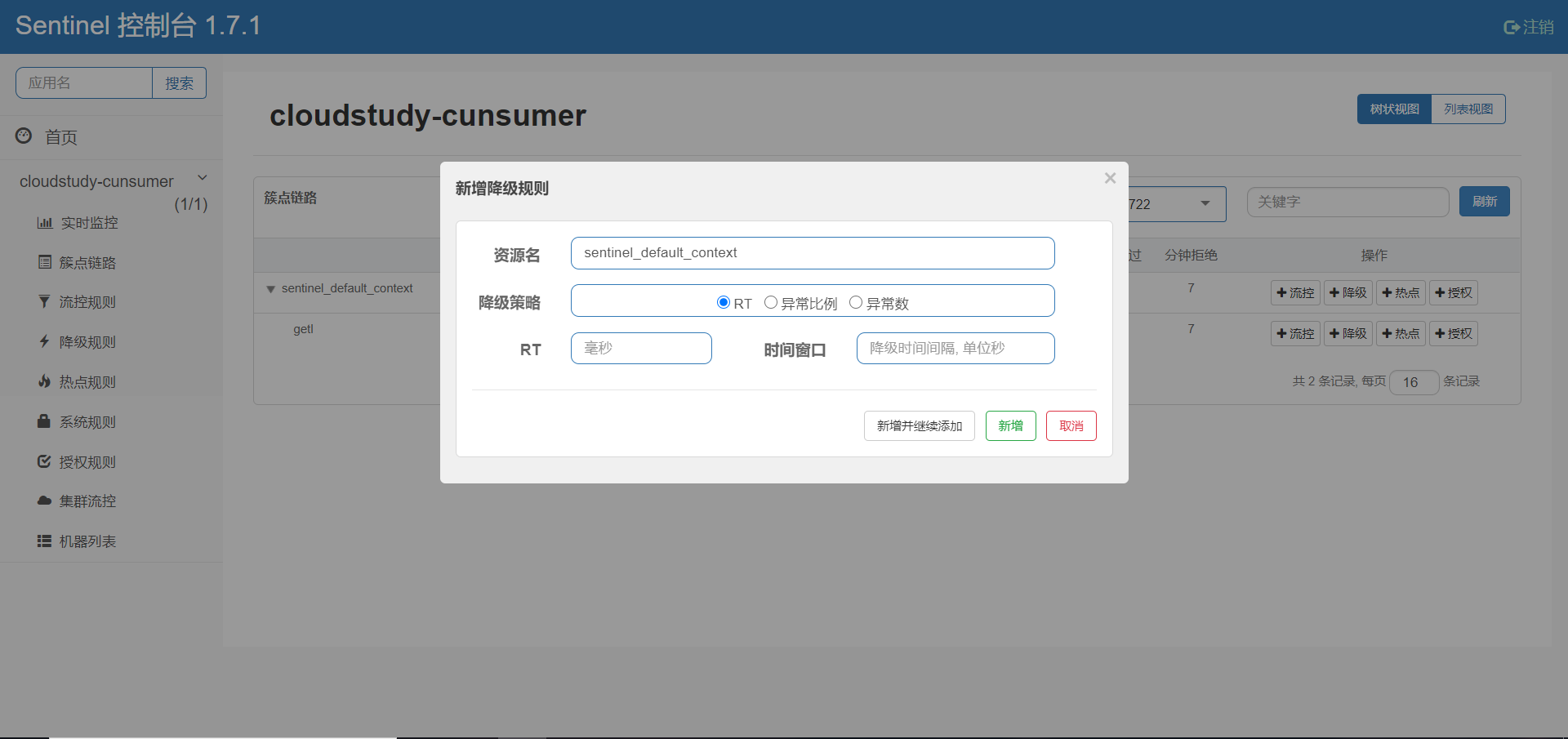Click the 实时监控 bar chart icon

coord(45,222)
